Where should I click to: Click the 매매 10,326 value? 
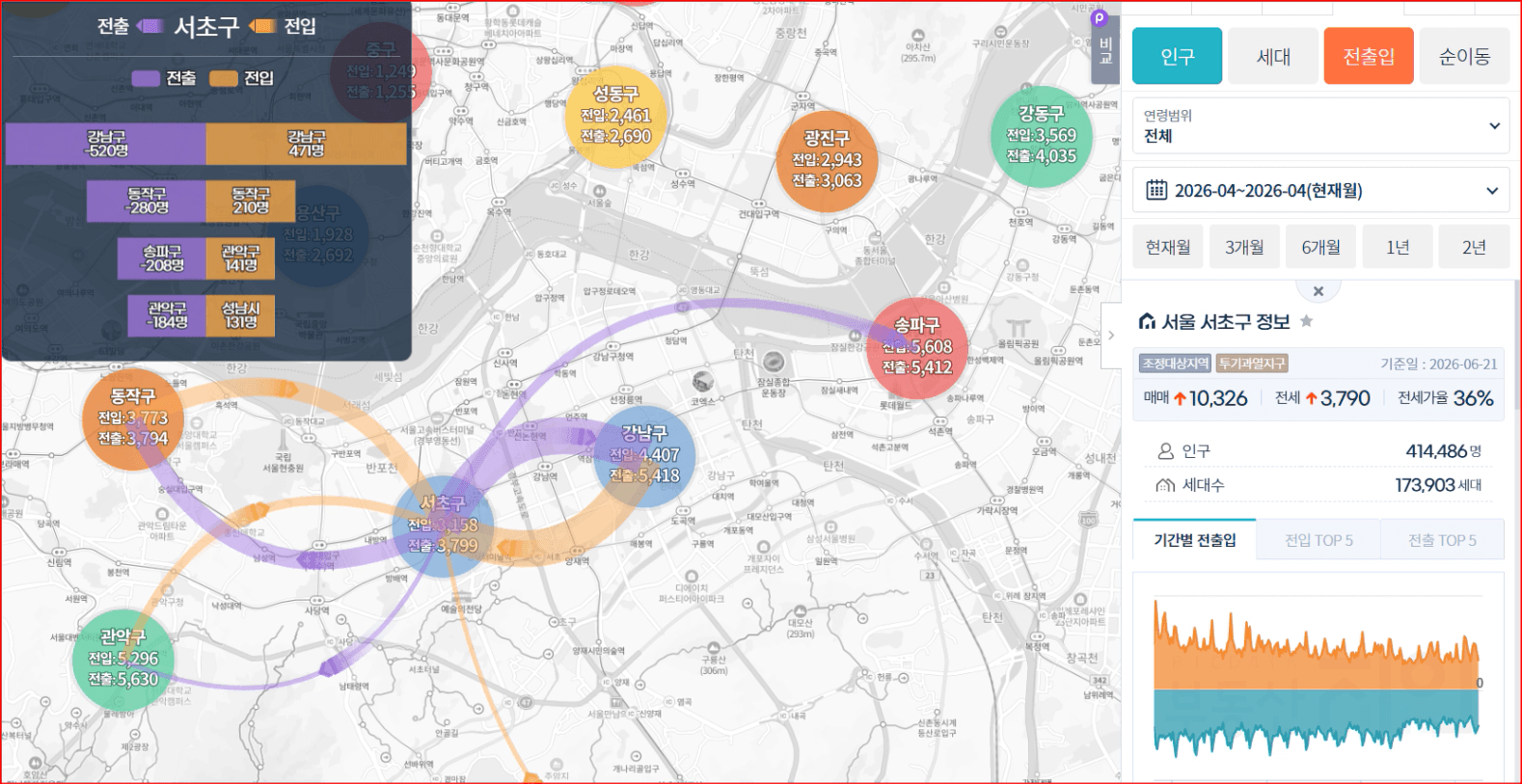[x=1218, y=398]
